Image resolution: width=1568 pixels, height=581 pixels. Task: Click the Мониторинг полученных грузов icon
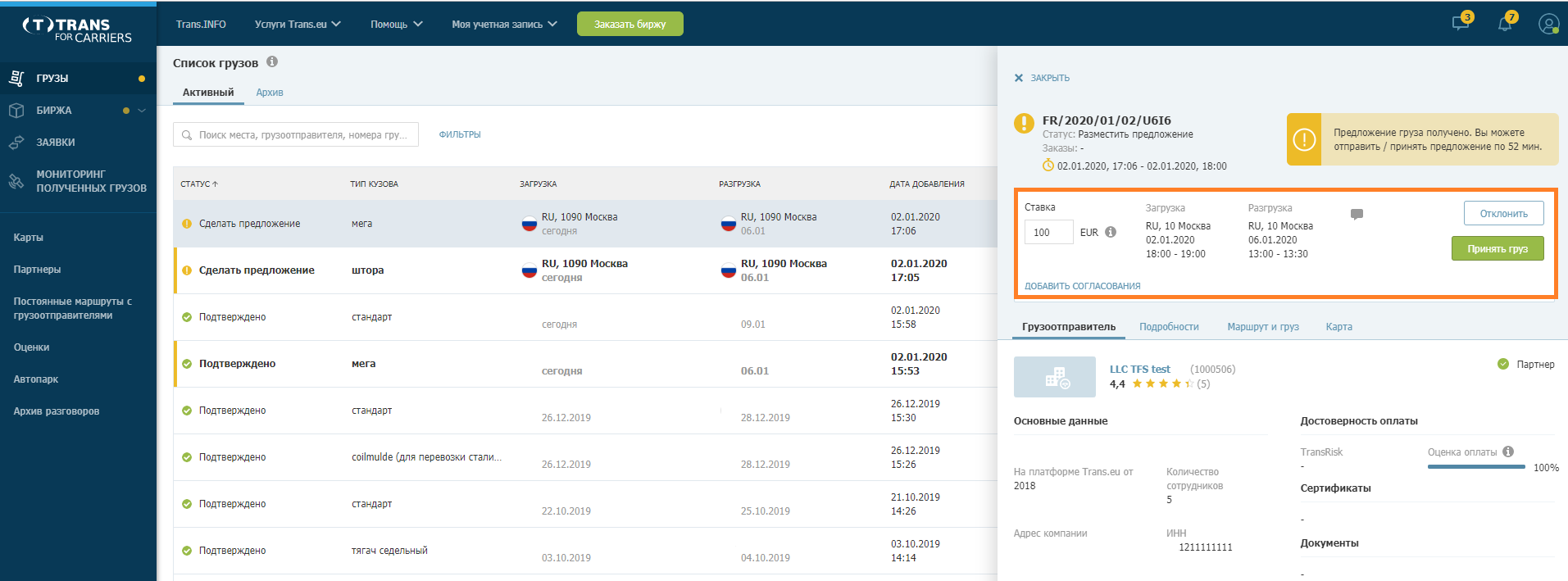pos(16,181)
